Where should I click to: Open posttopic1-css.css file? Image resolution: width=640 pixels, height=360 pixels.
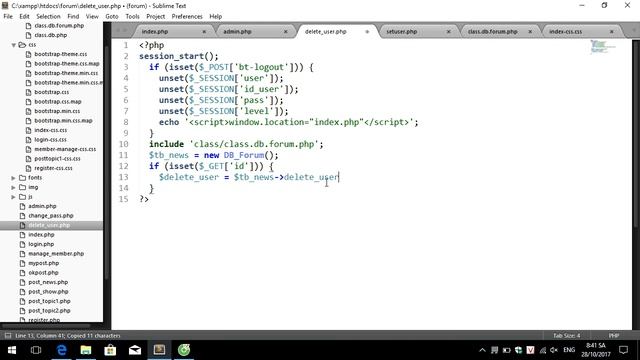[x=57, y=158]
